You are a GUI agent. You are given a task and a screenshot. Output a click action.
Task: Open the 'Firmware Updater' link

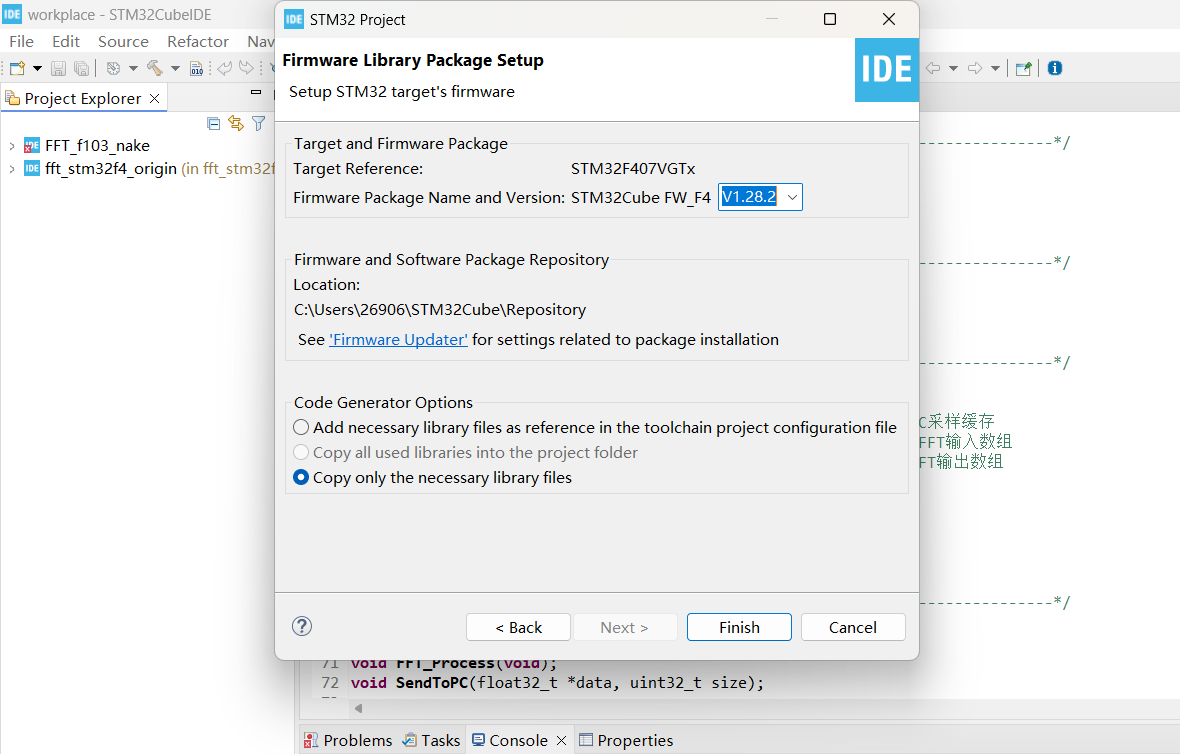(398, 340)
